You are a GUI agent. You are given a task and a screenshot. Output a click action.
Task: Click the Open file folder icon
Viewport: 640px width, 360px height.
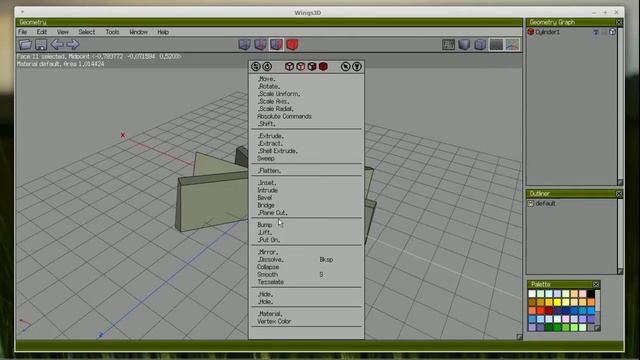(25, 44)
